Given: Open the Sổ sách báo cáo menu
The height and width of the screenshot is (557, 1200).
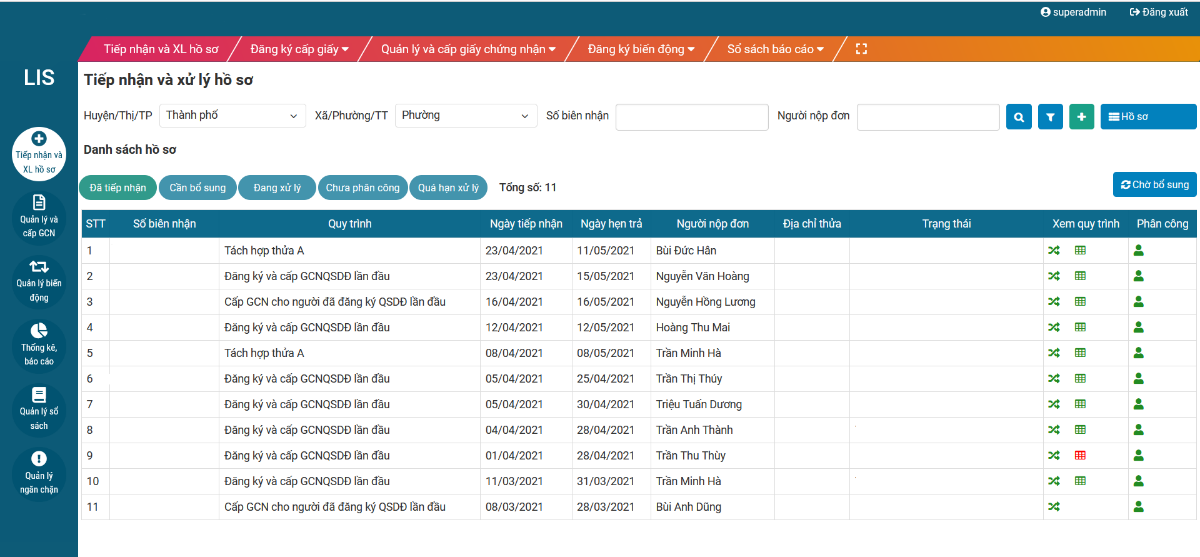Looking at the screenshot, I should tap(775, 49).
